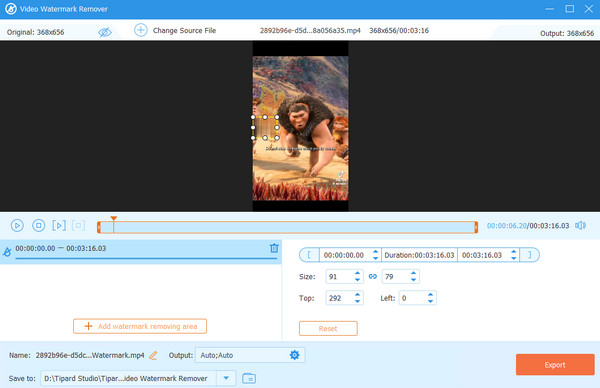Open the output folder with folder icon
This screenshot has width=600, height=388.
[249, 378]
